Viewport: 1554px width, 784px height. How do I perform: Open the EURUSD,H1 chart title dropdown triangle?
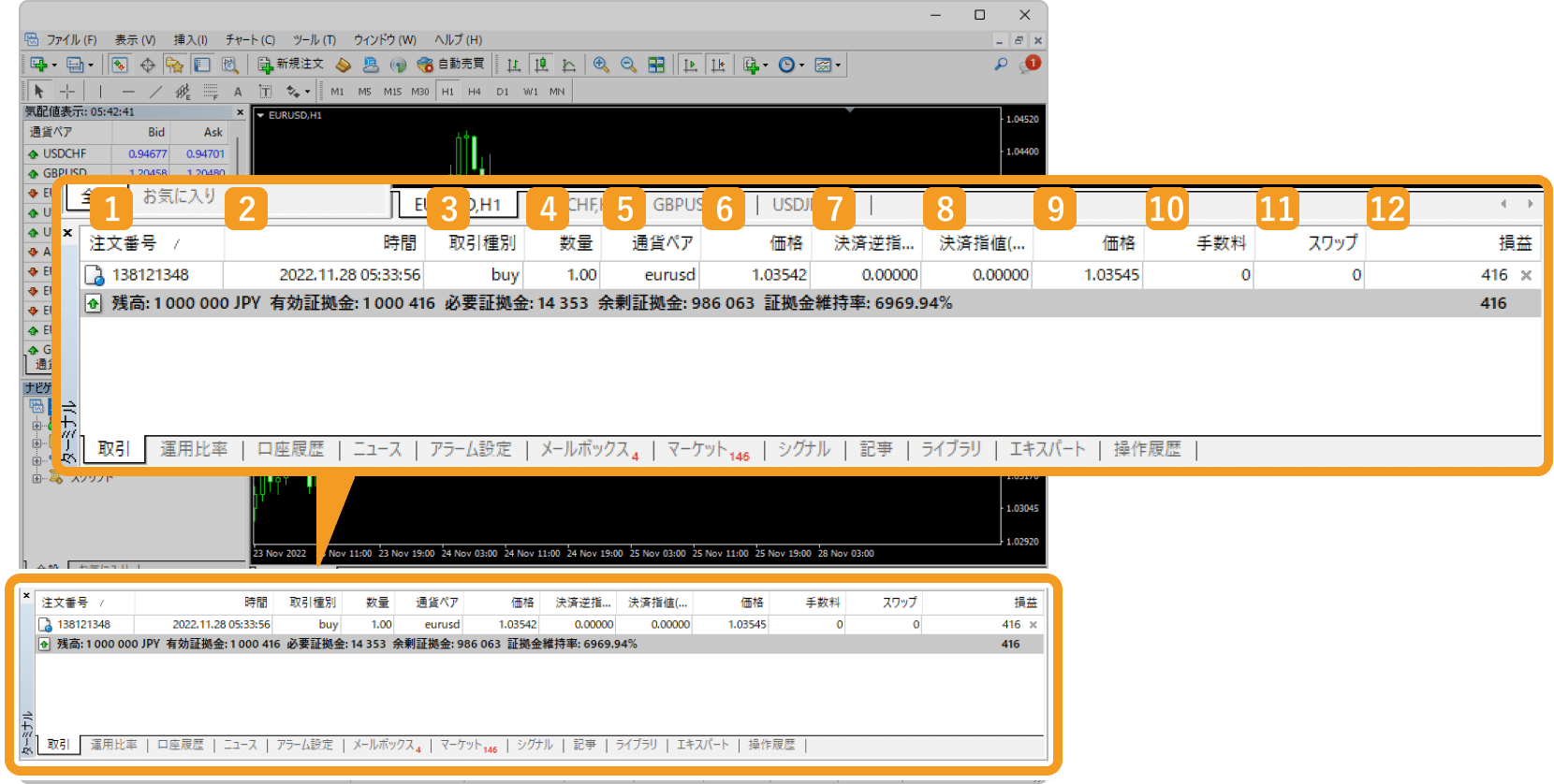click(260, 115)
